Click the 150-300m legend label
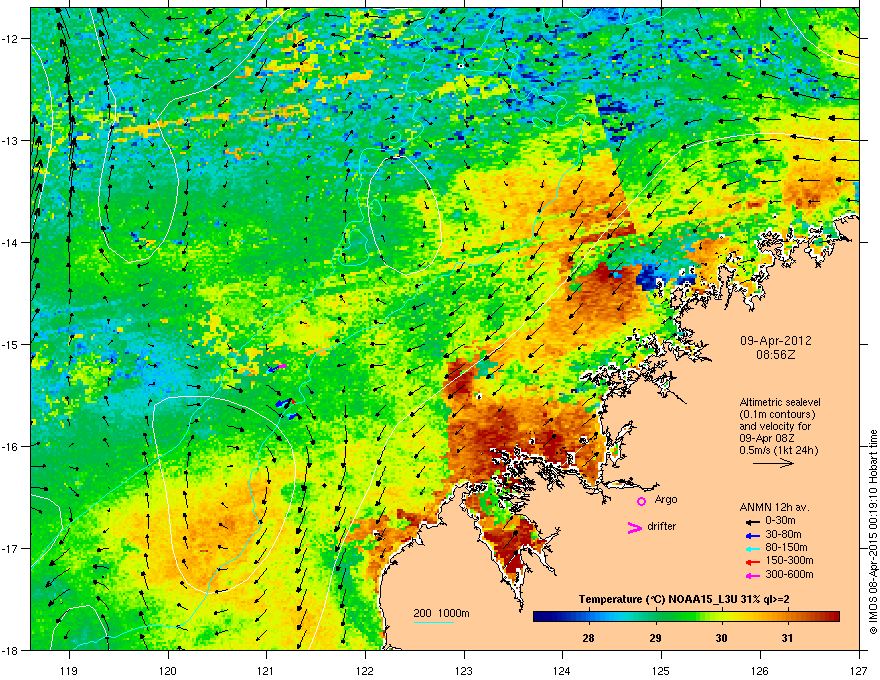The height and width of the screenshot is (680, 880). pyautogui.click(x=789, y=560)
